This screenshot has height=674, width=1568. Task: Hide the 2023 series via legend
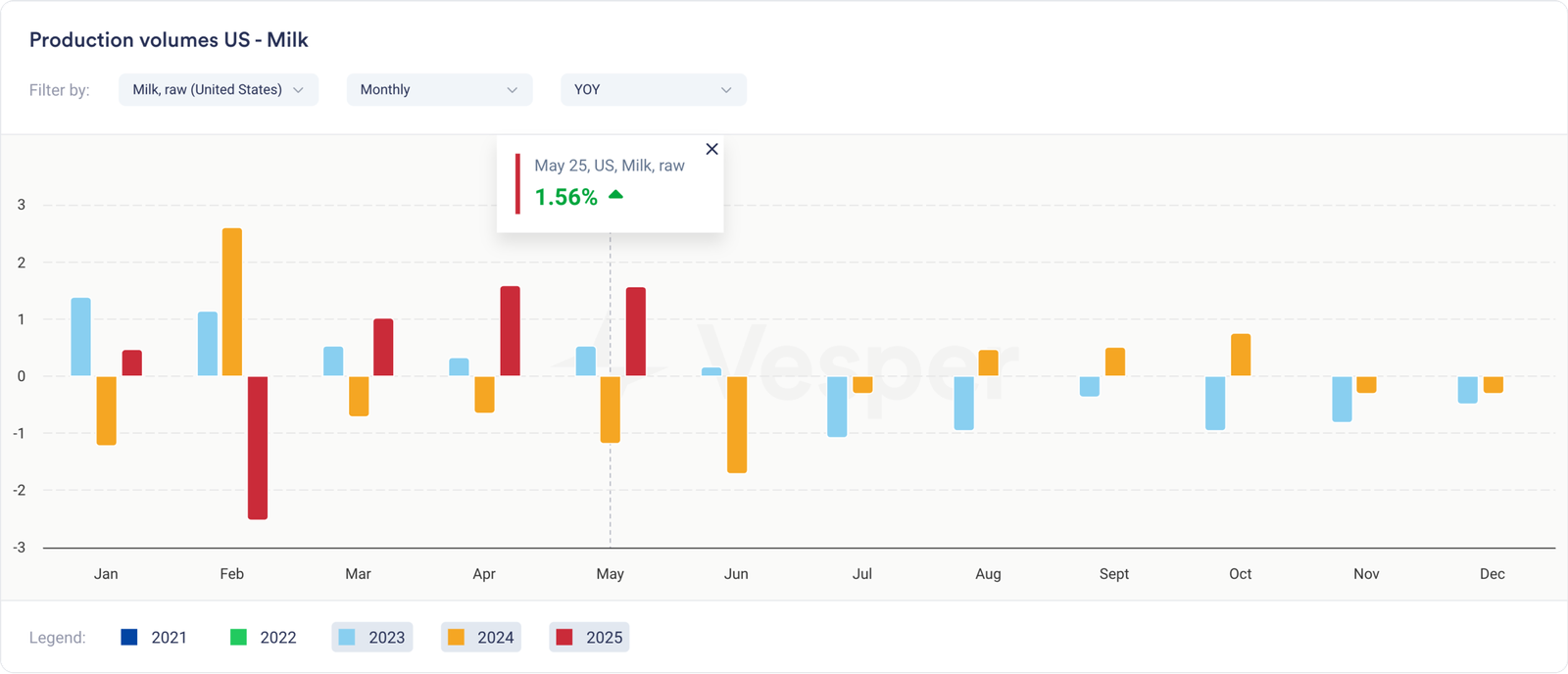371,638
